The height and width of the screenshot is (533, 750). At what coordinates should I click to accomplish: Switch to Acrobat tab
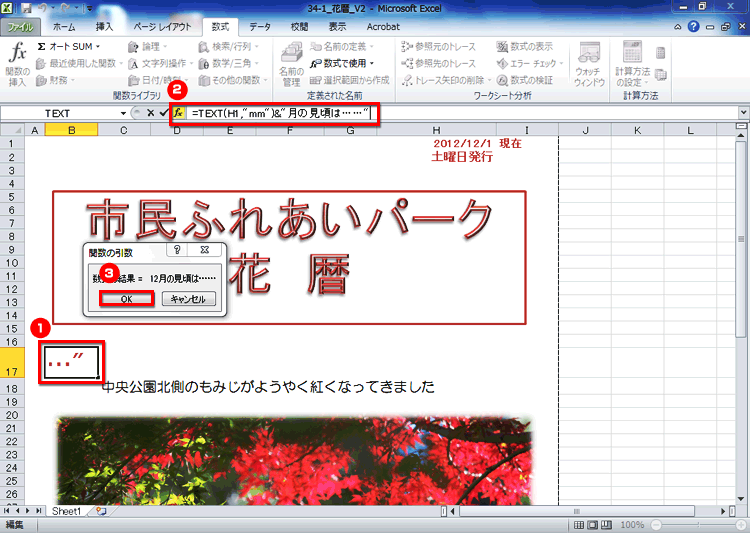pyautogui.click(x=383, y=27)
